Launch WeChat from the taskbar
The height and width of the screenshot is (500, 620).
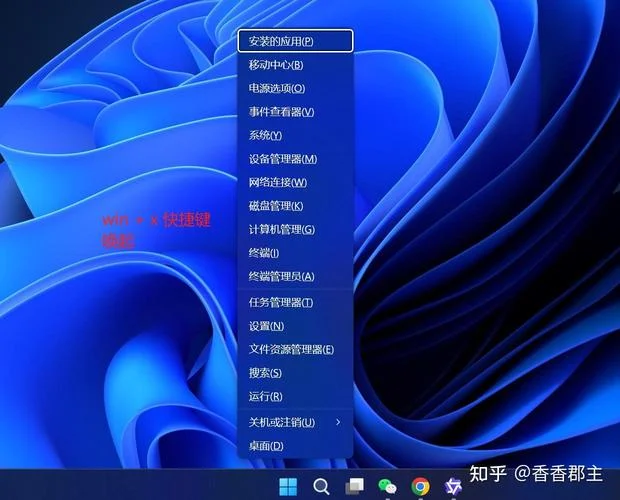387,486
